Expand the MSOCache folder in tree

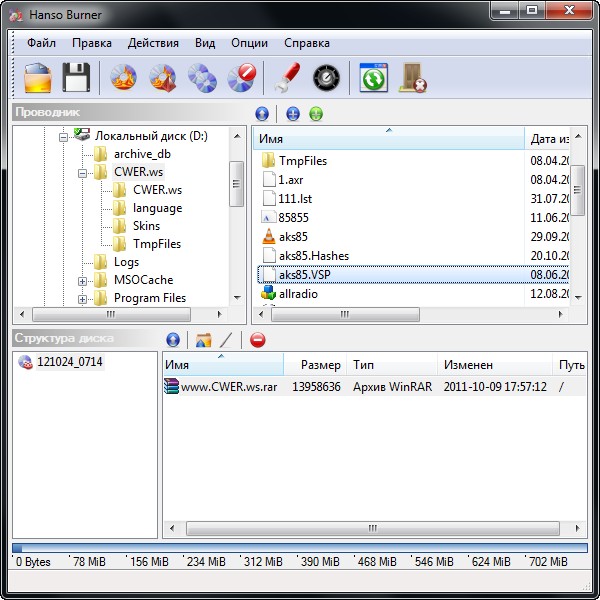tap(83, 280)
